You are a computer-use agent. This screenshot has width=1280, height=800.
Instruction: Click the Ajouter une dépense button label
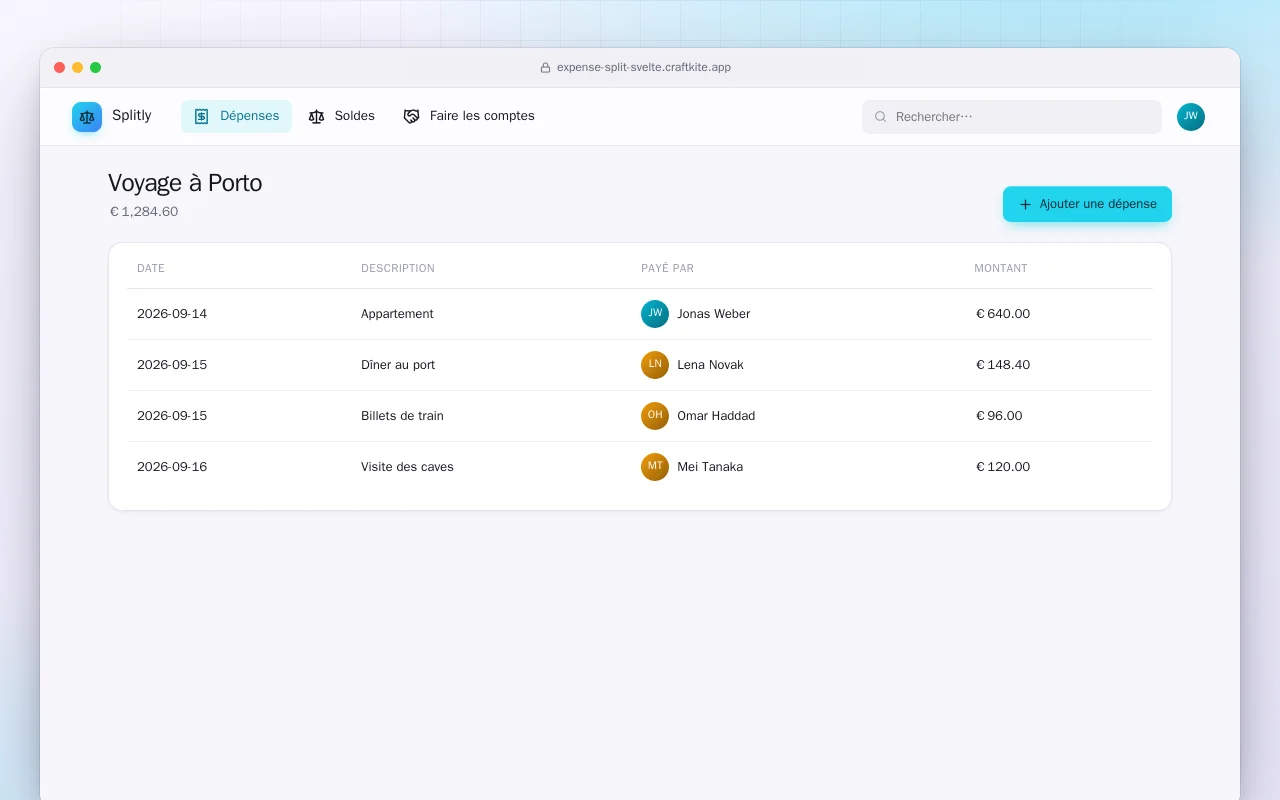click(x=1098, y=204)
